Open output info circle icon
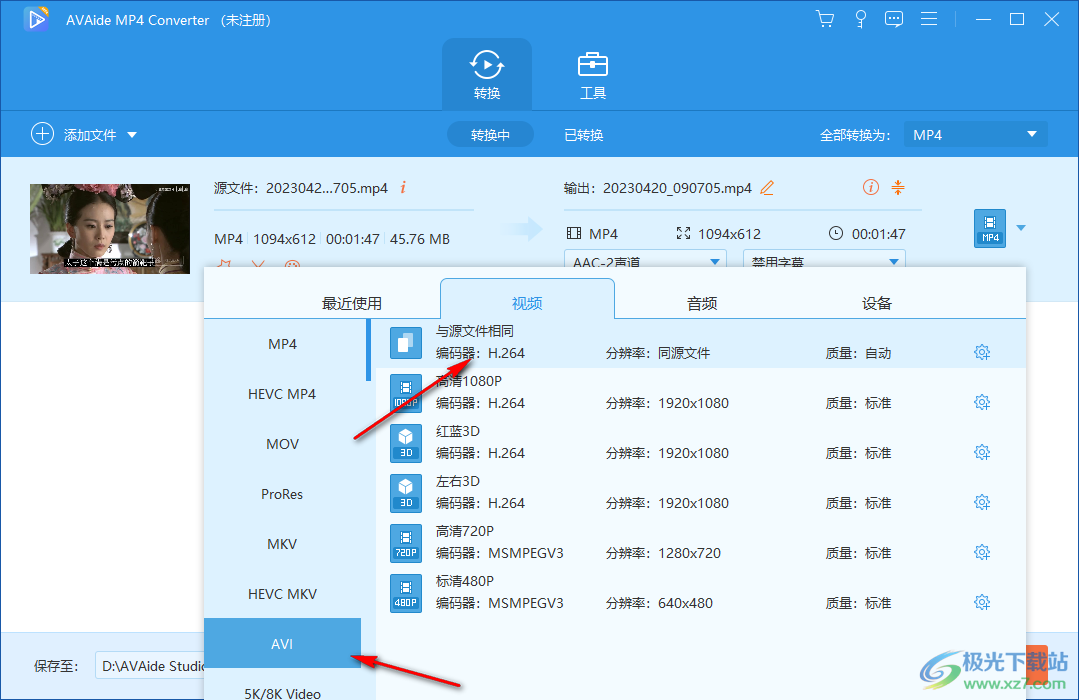The width and height of the screenshot is (1079, 700). point(870,187)
